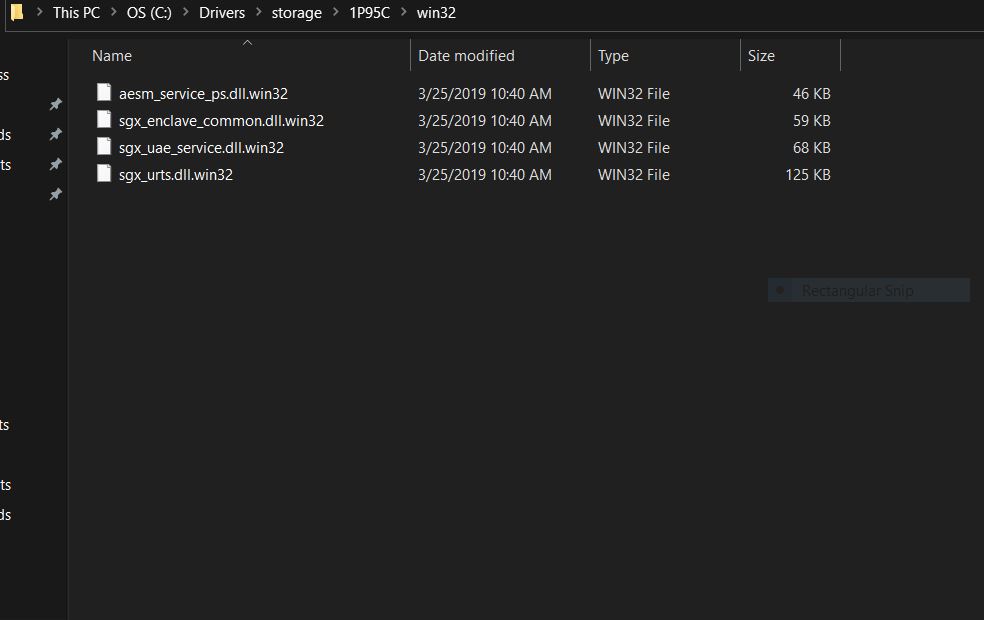This screenshot has height=620, width=984.
Task: Open the Drivers folder from the breadcrumb
Action: click(x=222, y=12)
